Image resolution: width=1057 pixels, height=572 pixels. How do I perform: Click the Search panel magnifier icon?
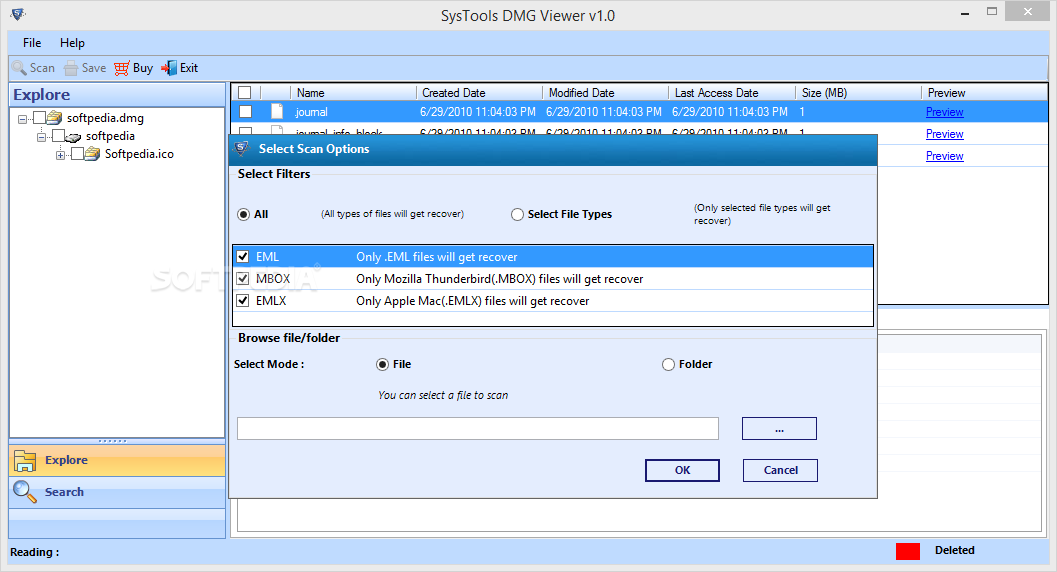point(25,492)
